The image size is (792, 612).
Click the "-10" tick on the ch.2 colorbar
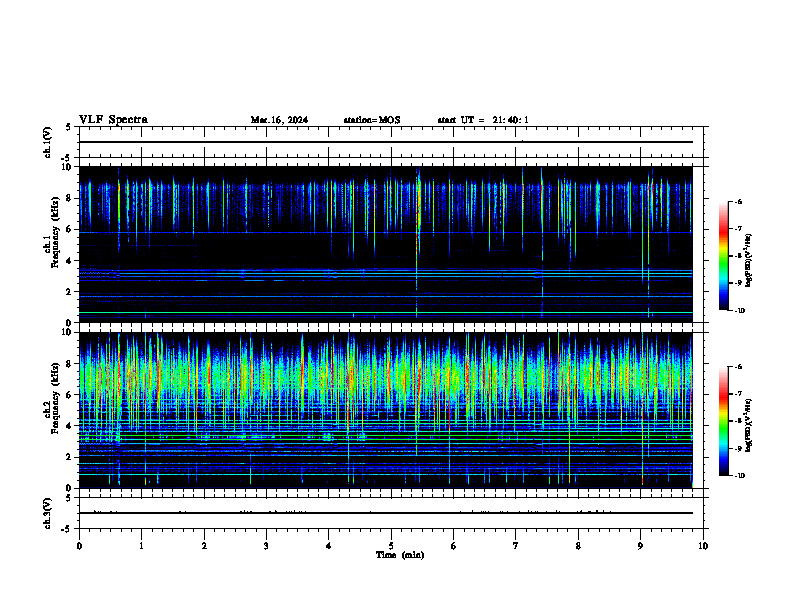(739, 476)
